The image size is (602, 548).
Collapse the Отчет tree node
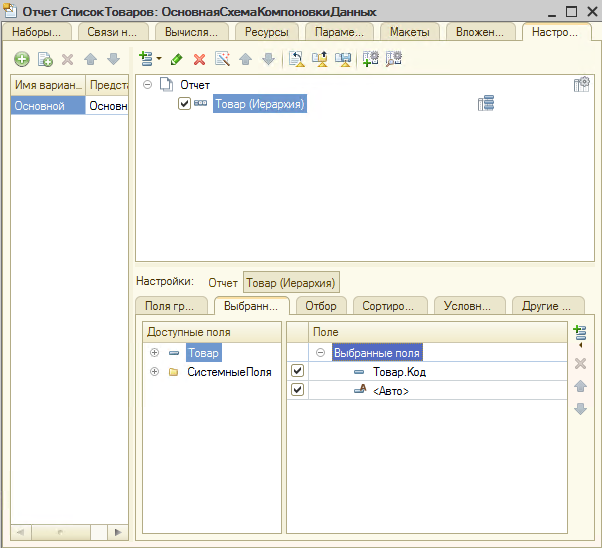pyautogui.click(x=148, y=85)
